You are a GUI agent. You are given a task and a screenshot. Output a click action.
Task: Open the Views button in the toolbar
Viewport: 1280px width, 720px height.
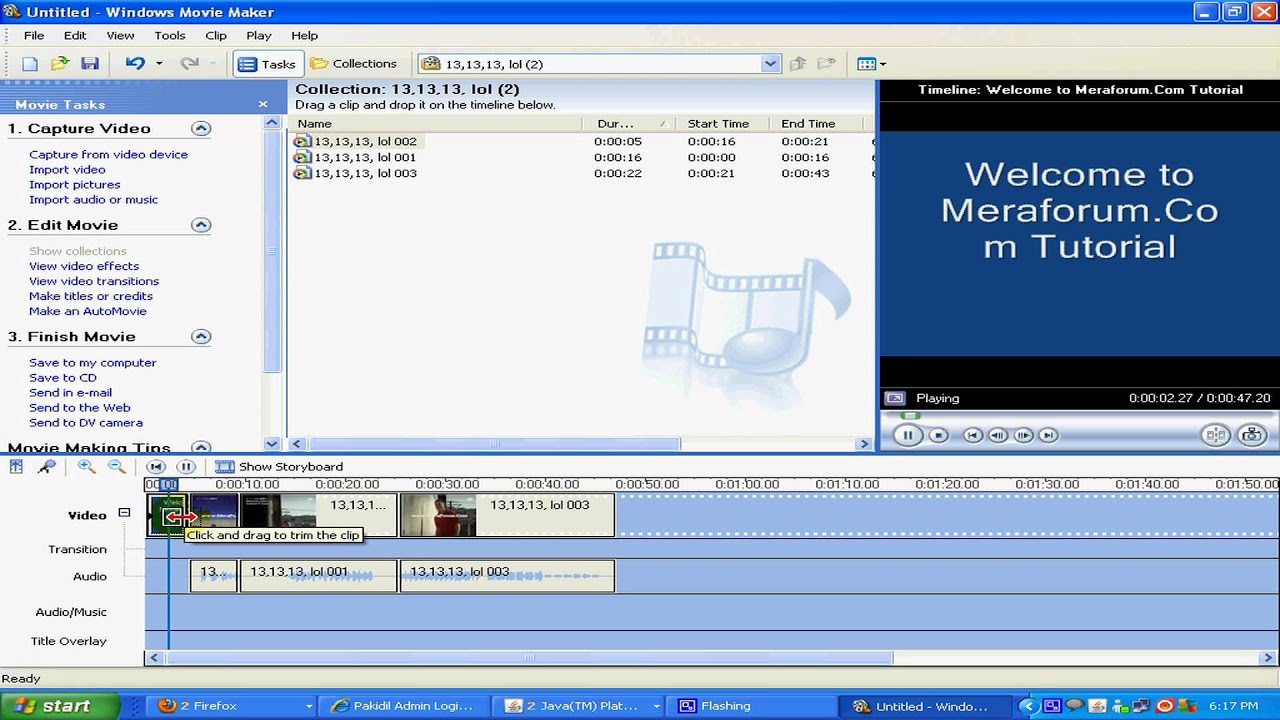871,64
